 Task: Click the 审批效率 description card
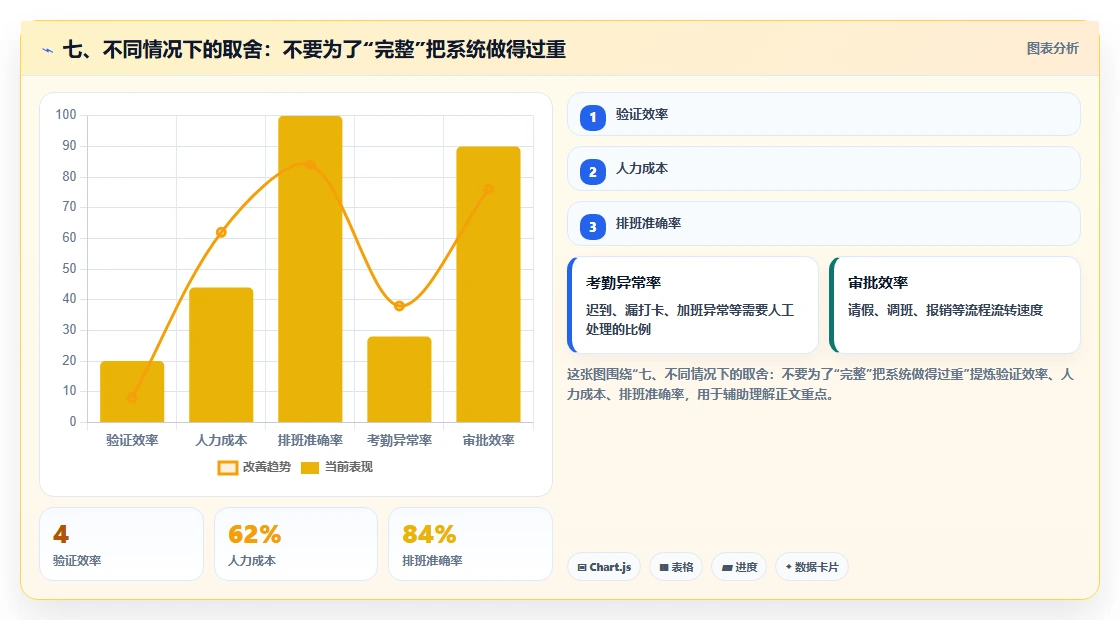[x=954, y=305]
